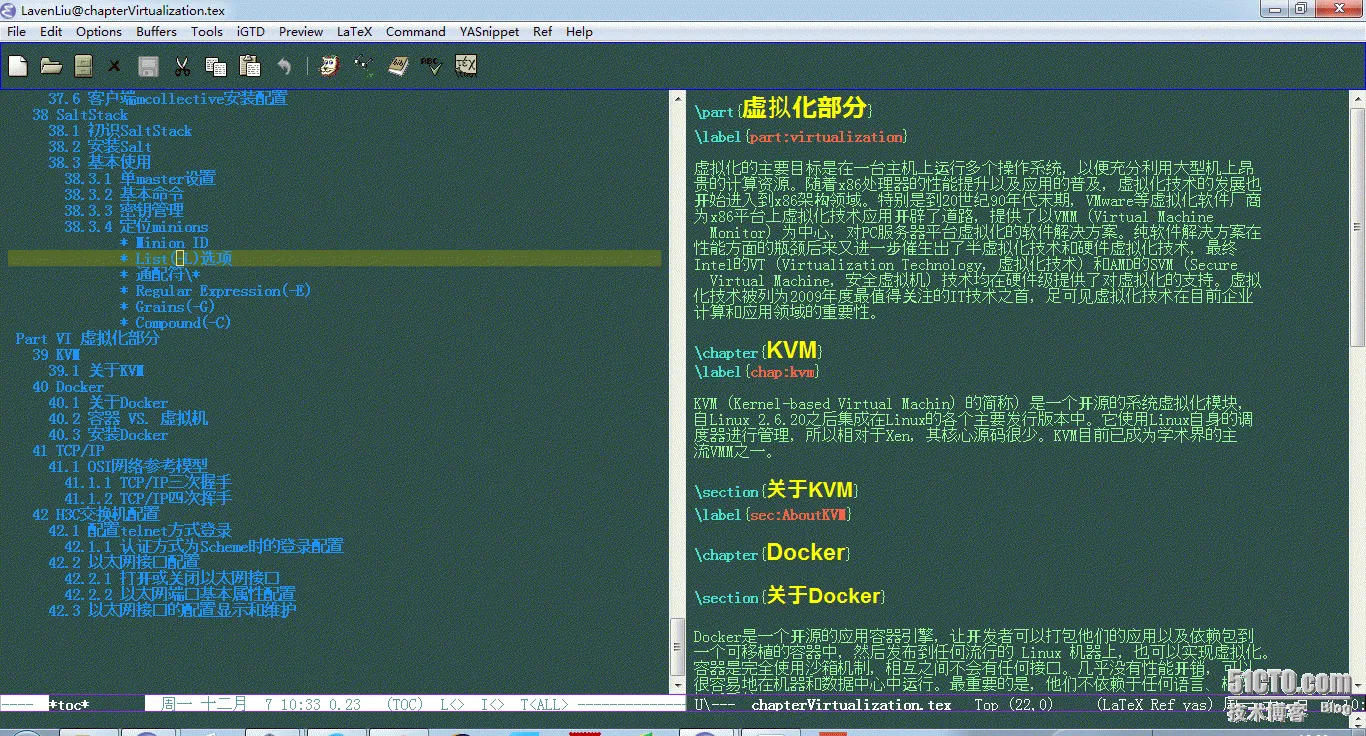Select the Minion ID TOC item
This screenshot has height=736, width=1366.
[164, 243]
